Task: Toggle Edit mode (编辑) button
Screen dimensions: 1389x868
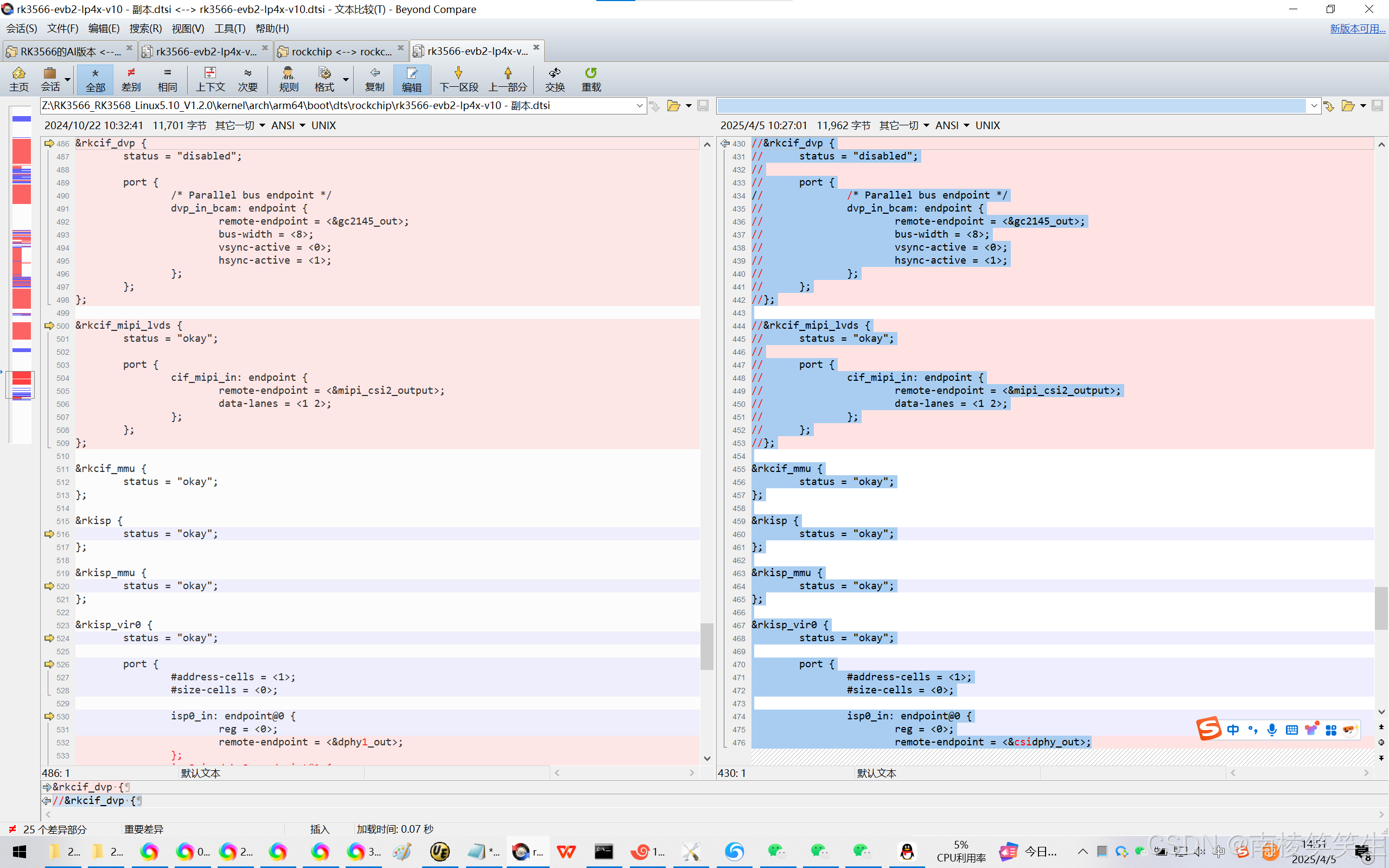Action: pos(411,79)
